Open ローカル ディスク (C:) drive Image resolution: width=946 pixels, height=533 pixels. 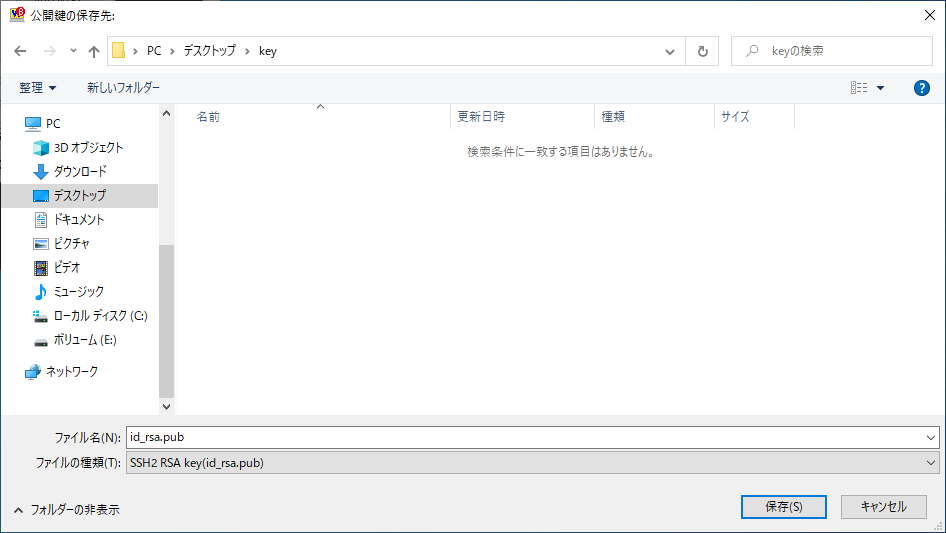tap(100, 315)
